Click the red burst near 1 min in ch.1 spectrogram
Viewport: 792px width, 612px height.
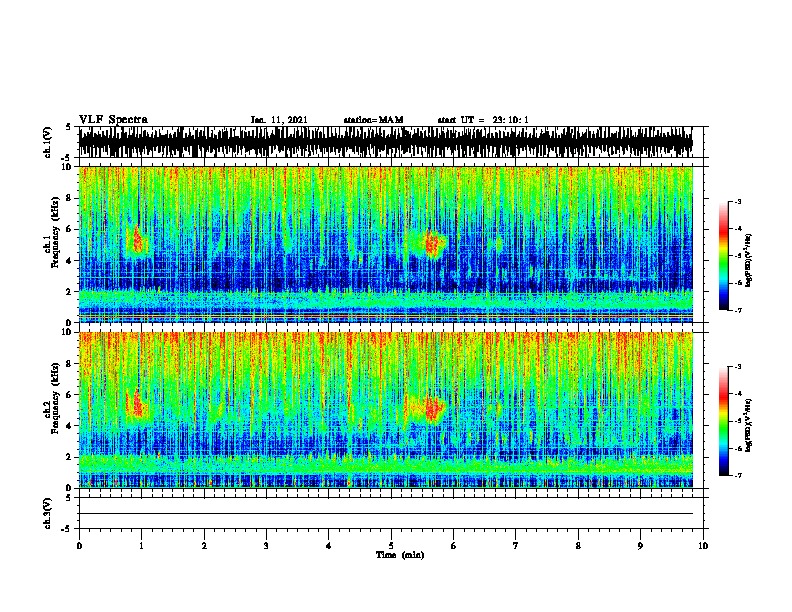pyautogui.click(x=137, y=241)
